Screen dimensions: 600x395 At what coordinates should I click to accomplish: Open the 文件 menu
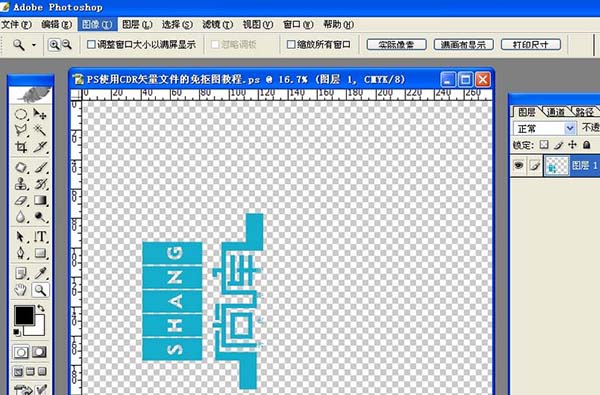coord(16,24)
